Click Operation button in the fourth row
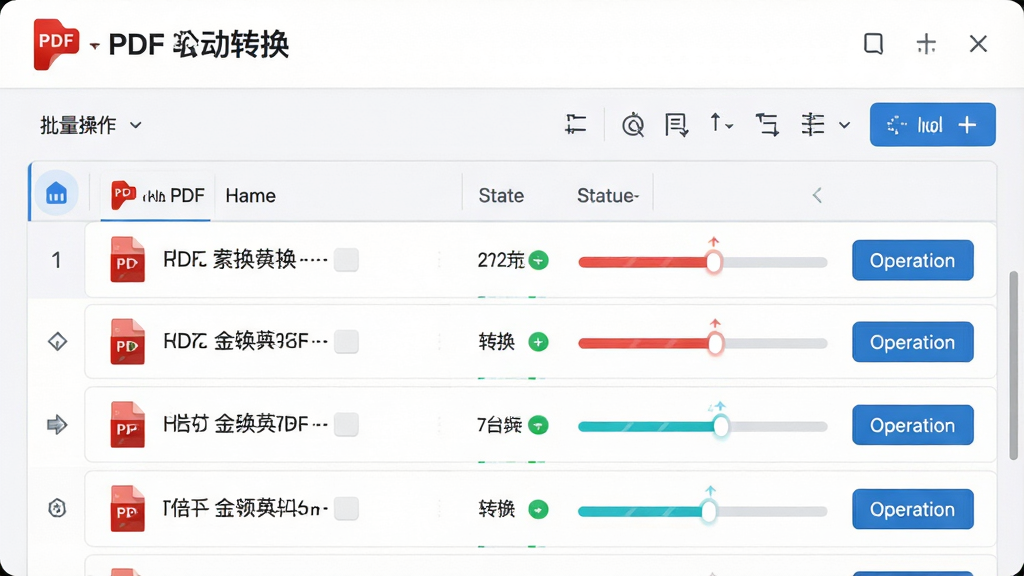This screenshot has height=576, width=1024. coord(912,509)
